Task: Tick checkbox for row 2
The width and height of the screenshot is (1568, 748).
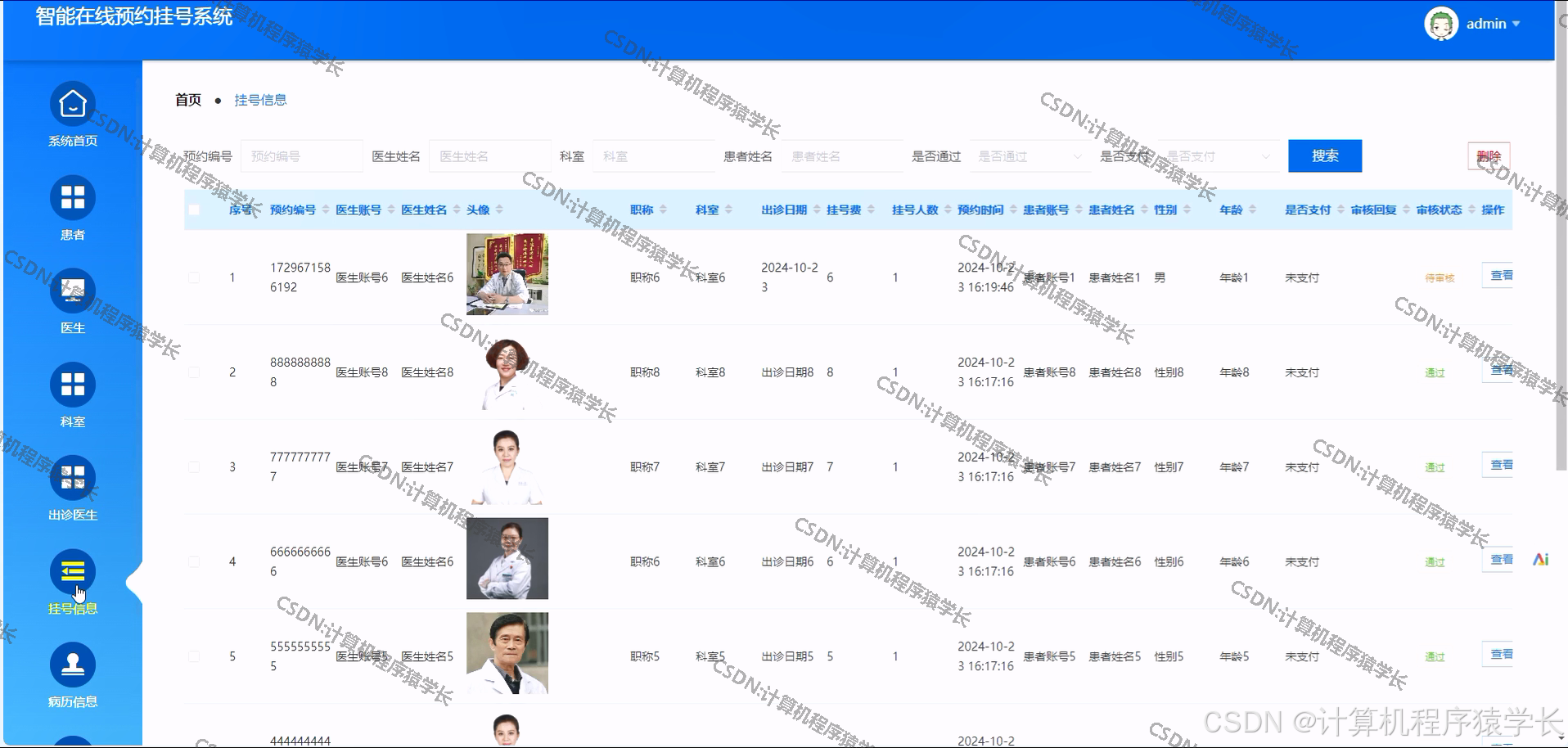Action: pos(194,372)
